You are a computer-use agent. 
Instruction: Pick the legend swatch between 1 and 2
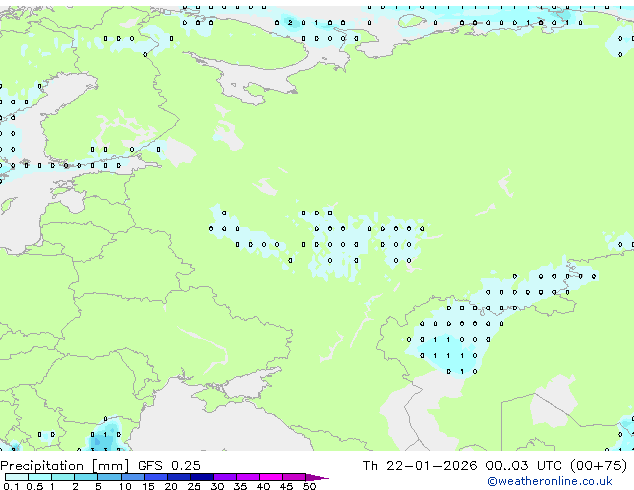pos(63,477)
